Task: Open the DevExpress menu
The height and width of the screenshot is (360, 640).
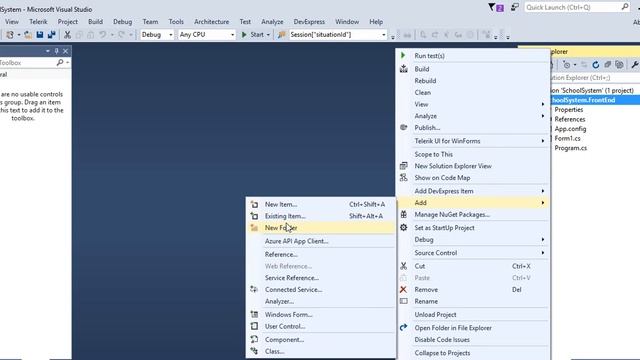Action: [309, 22]
